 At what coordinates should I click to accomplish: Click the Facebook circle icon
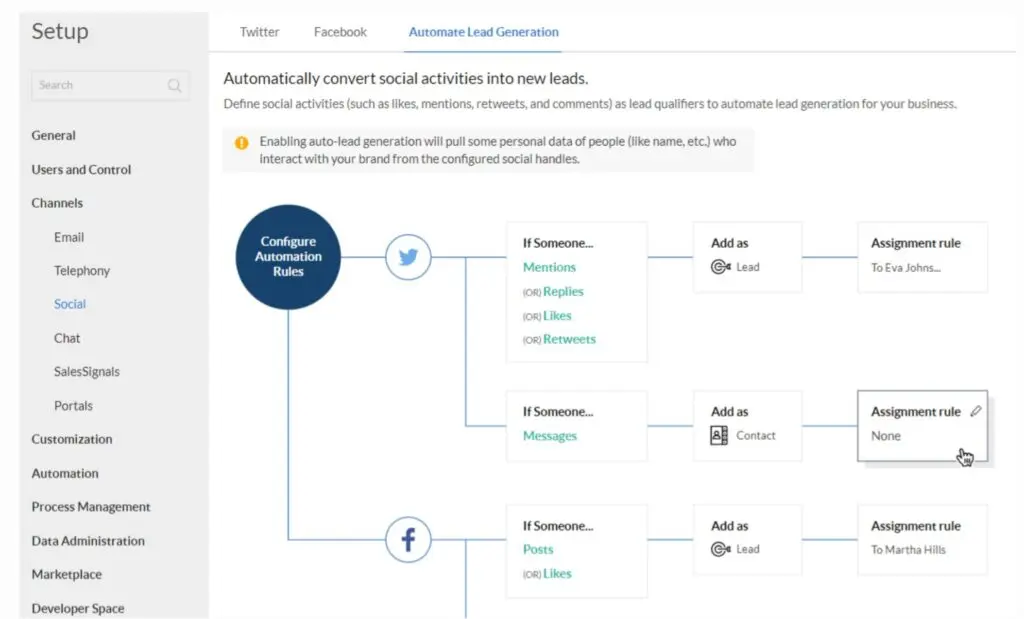408,541
